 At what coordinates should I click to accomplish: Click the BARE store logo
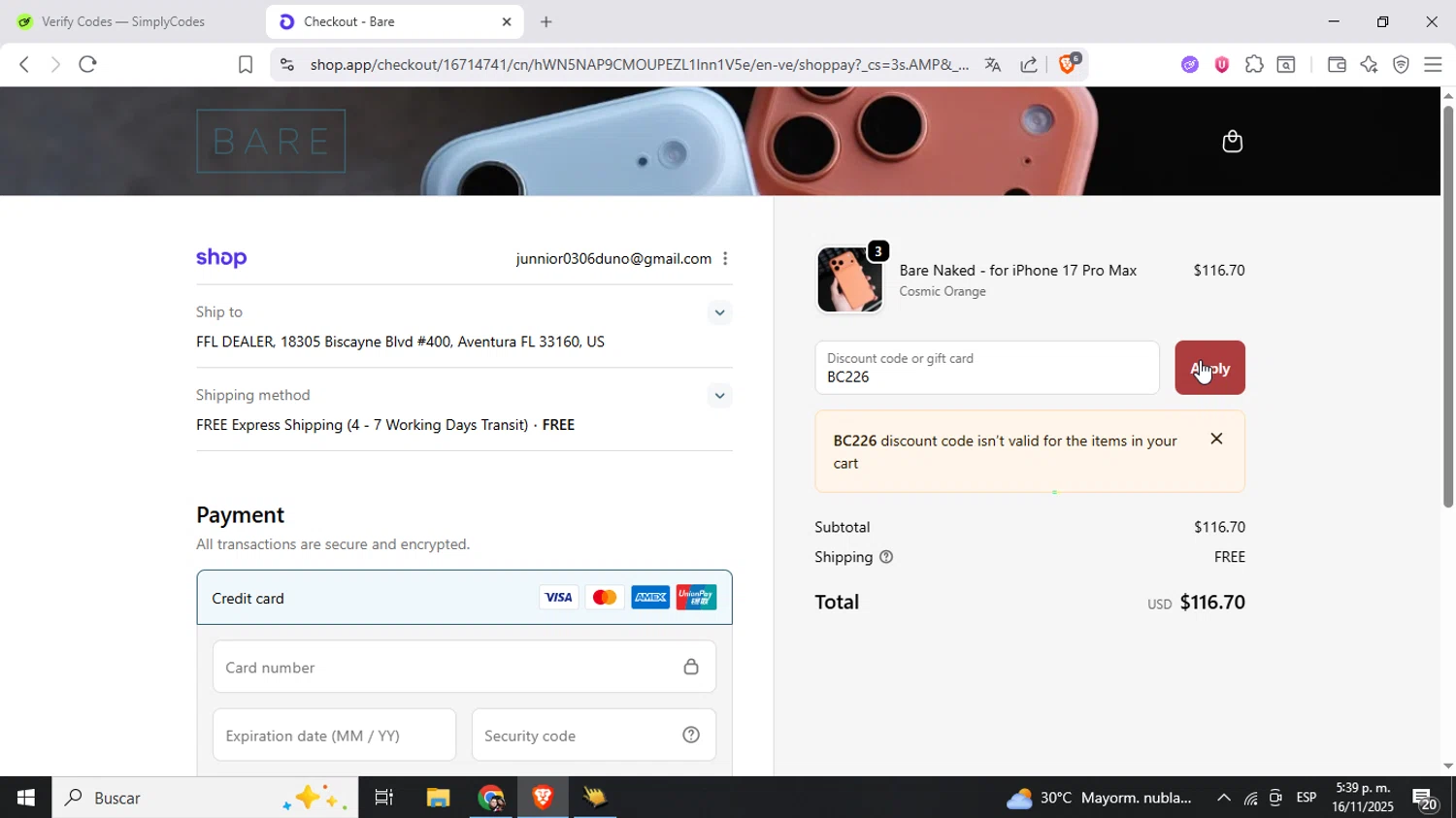[x=271, y=141]
